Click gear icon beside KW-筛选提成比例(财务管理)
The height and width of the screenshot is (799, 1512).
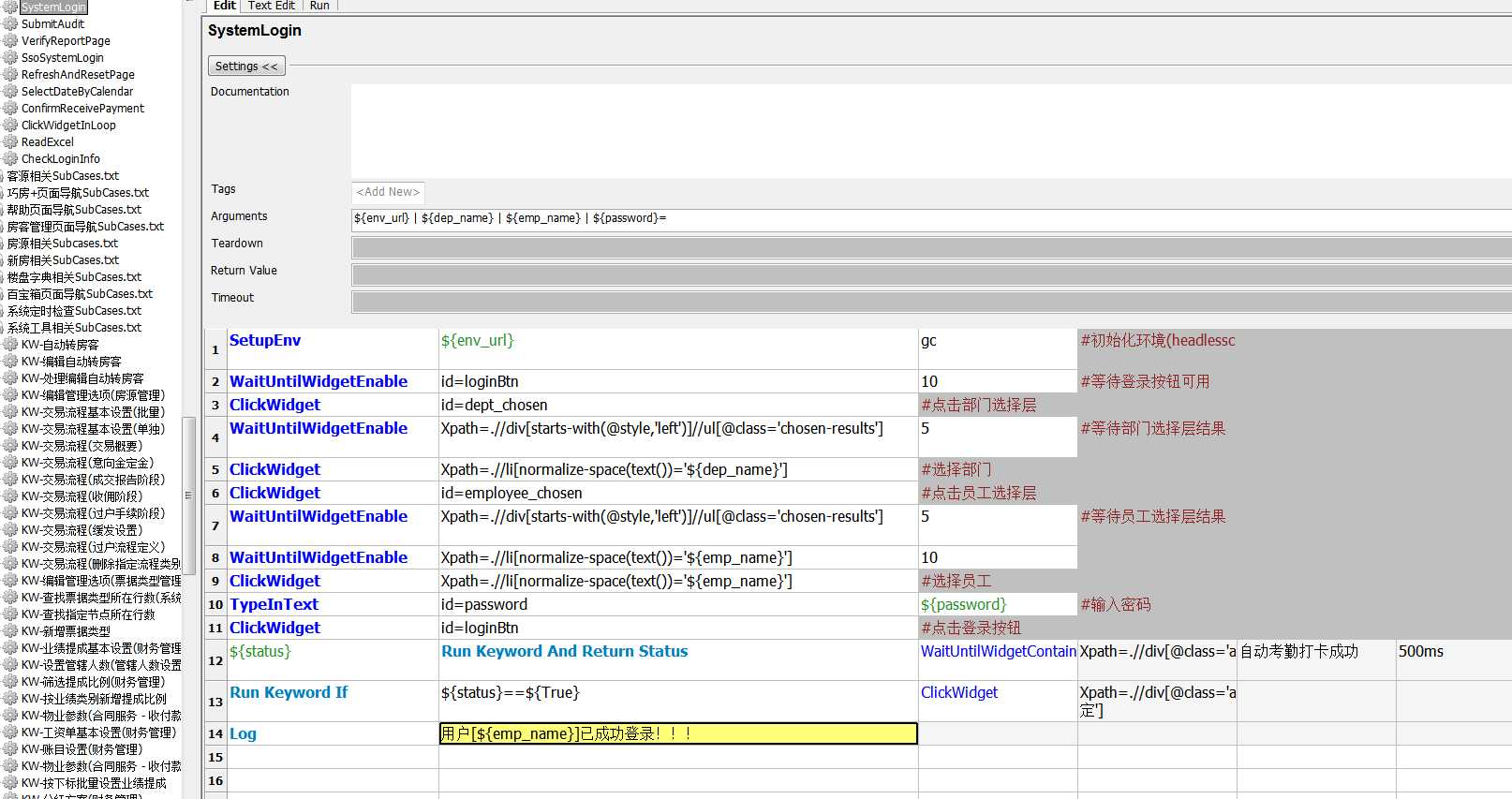[10, 682]
